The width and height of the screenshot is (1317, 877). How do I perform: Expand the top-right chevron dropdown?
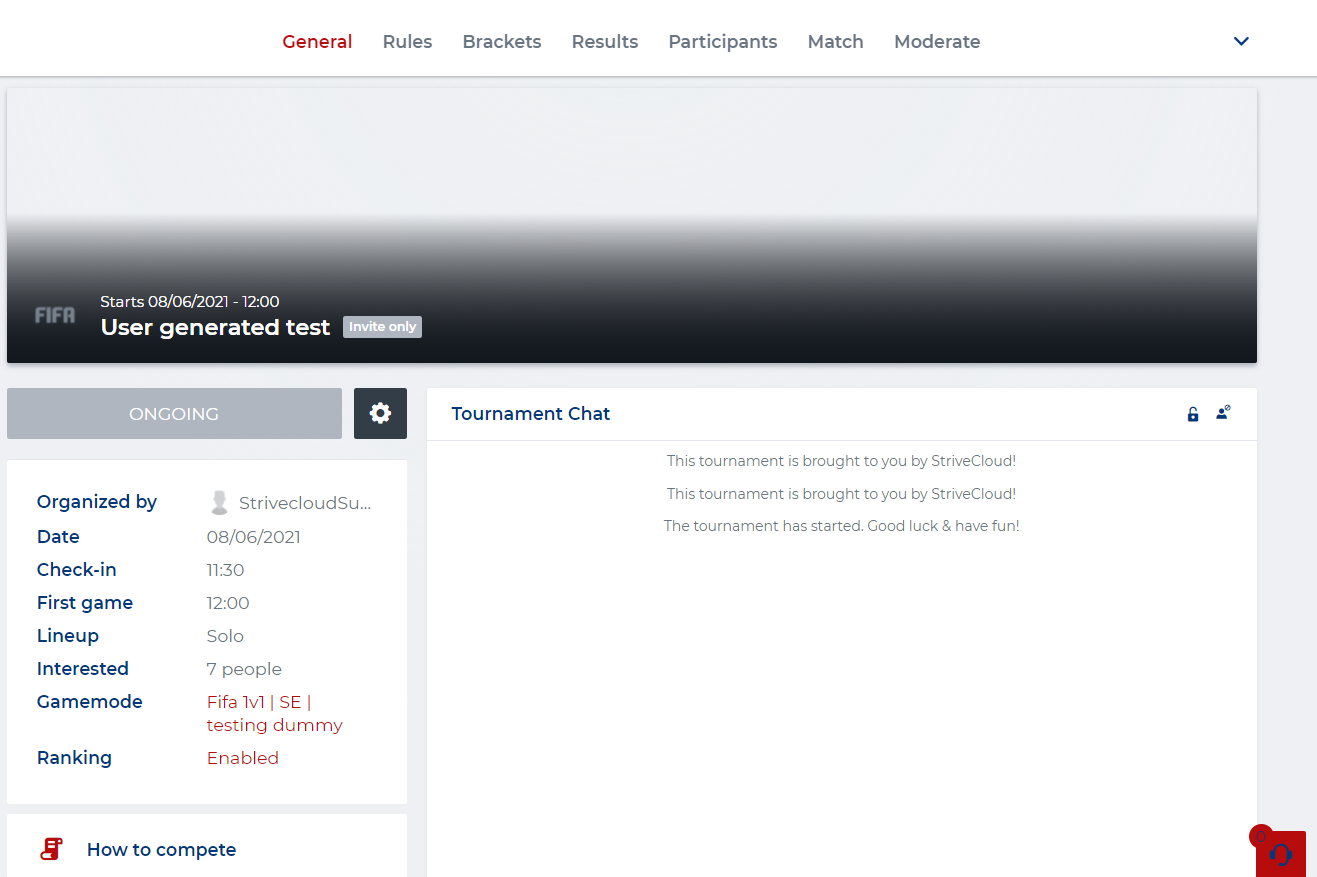(1241, 41)
